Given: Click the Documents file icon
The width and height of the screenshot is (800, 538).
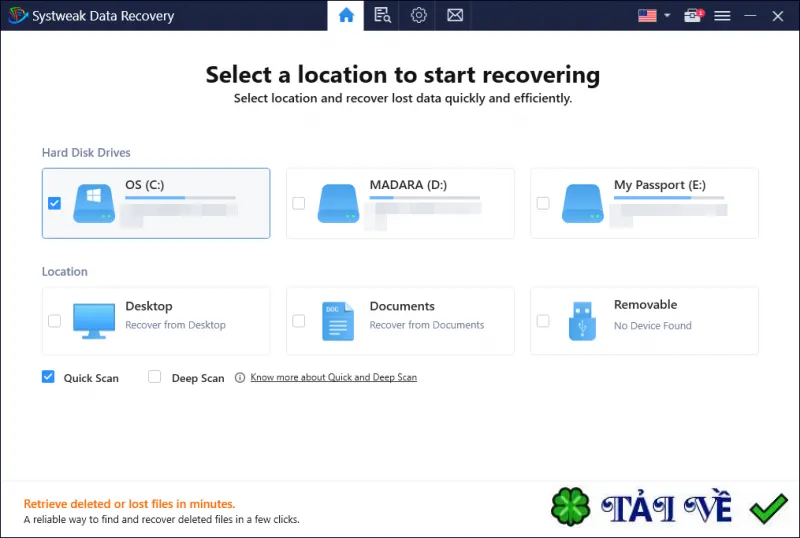Looking at the screenshot, I should tap(338, 321).
